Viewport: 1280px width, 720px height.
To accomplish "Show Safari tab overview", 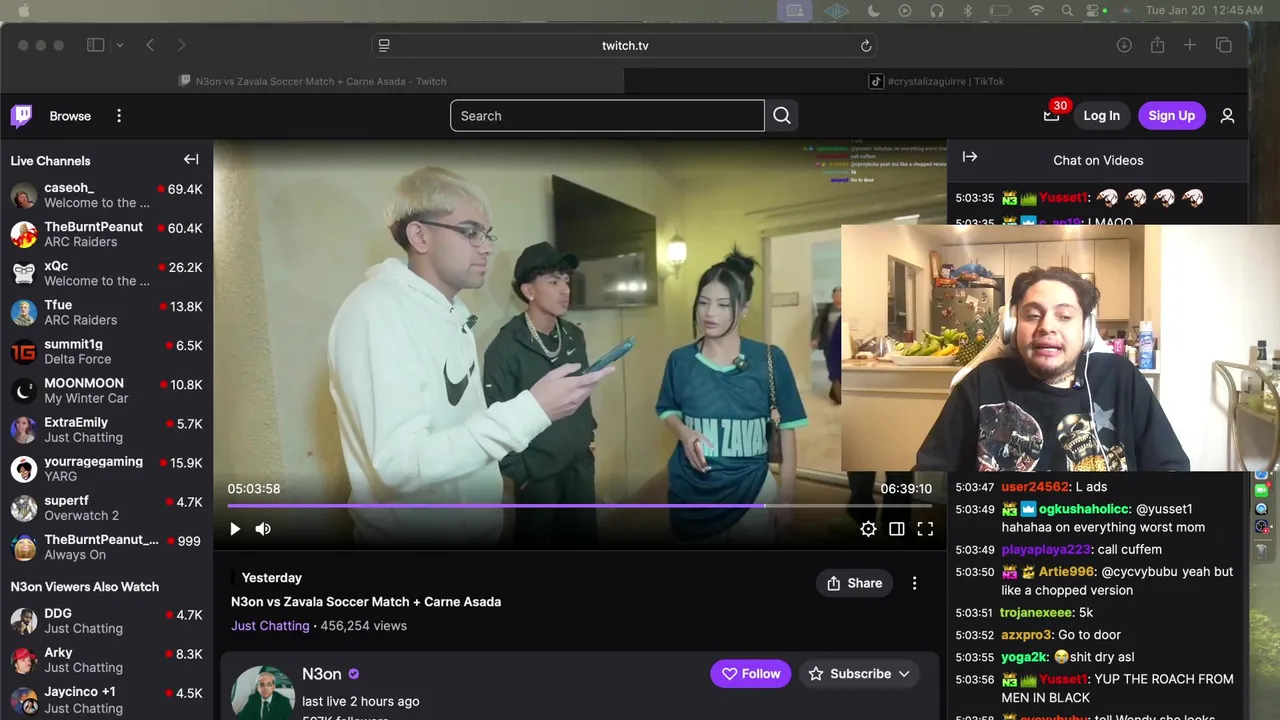I will (1224, 45).
